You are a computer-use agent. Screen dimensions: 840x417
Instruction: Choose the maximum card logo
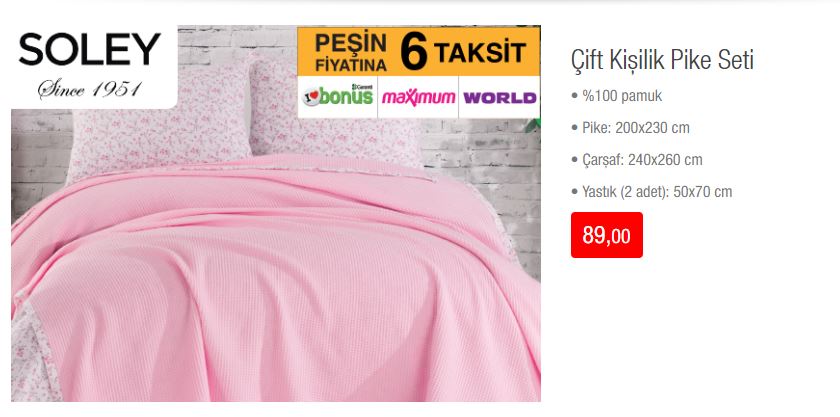(x=418, y=98)
